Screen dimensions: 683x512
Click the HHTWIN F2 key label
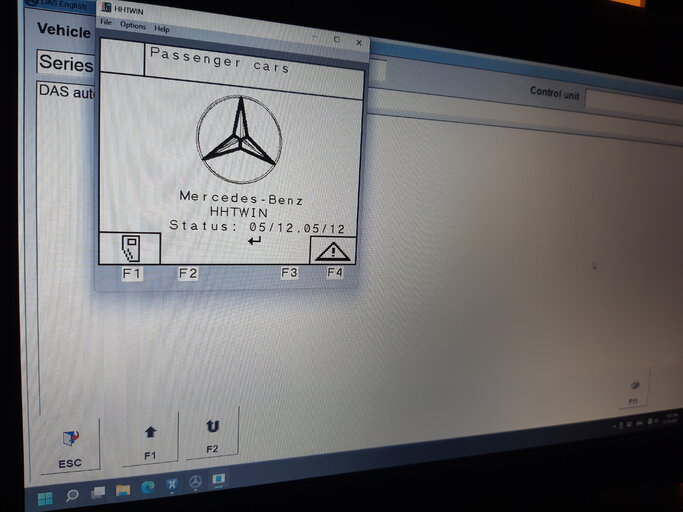coord(188,274)
